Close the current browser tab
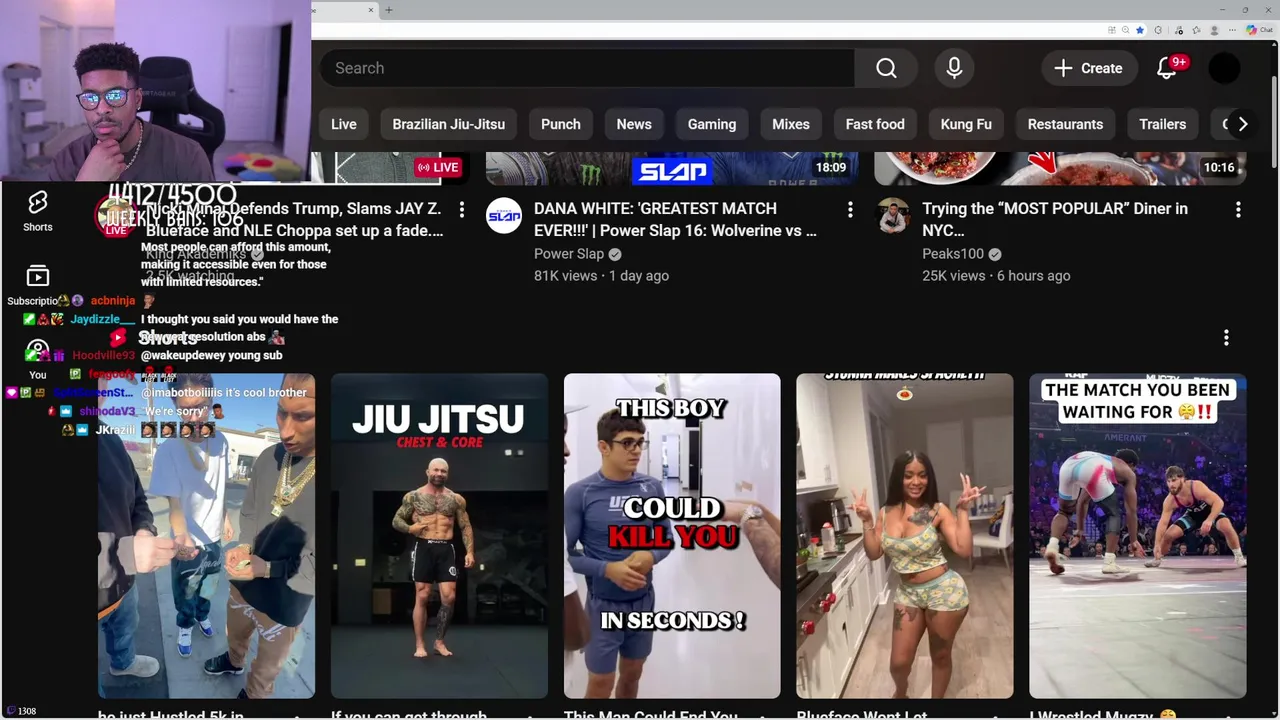The image size is (1280, 720). tap(371, 10)
